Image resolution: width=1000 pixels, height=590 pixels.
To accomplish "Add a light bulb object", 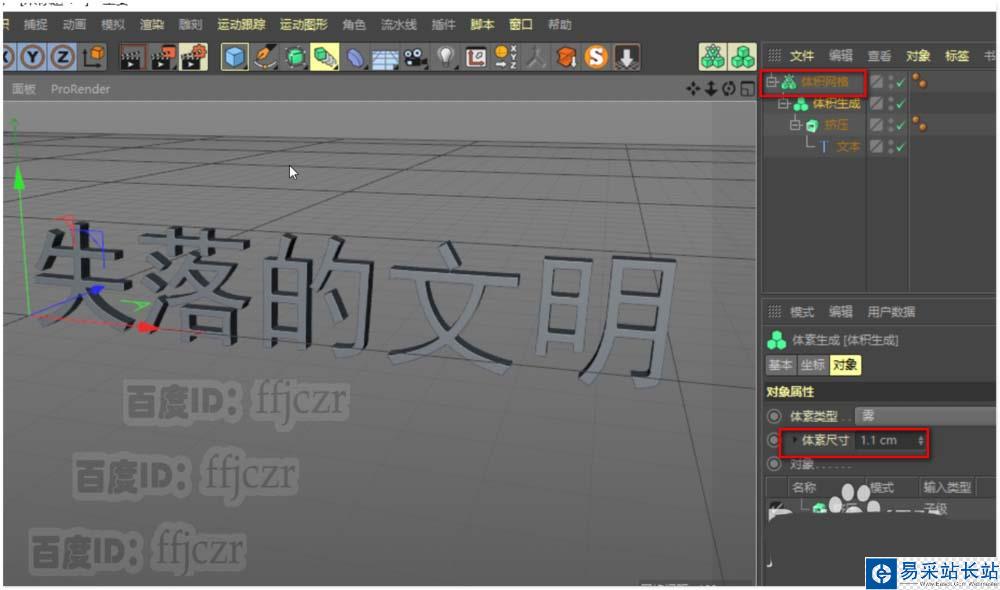I will coord(446,57).
